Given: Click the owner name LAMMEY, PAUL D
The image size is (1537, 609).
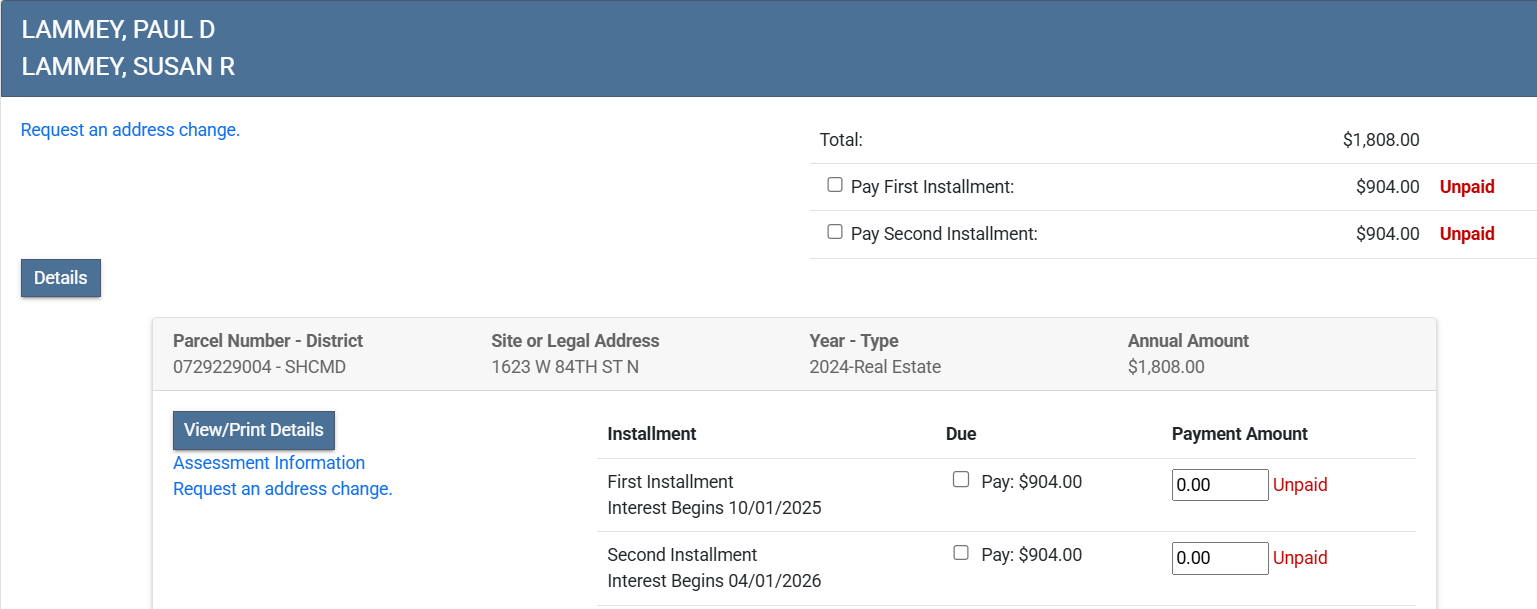Looking at the screenshot, I should 118,30.
